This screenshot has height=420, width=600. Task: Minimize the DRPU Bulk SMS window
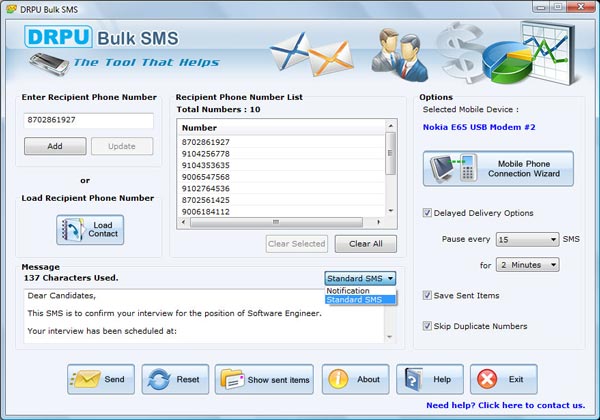pos(541,7)
